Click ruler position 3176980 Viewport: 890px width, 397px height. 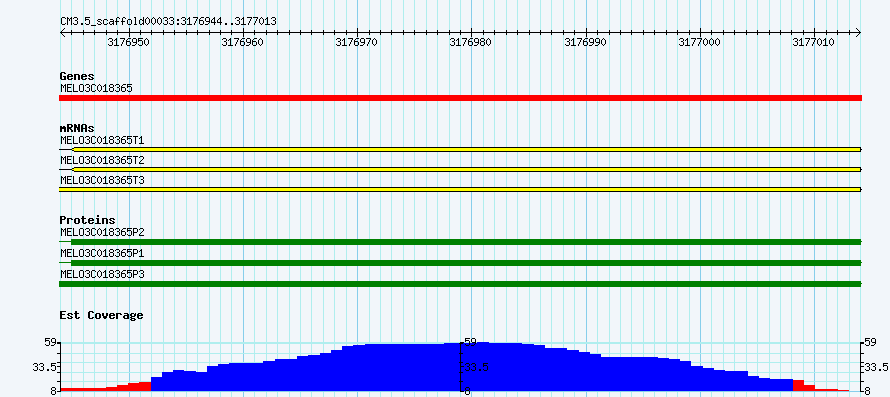471,42
